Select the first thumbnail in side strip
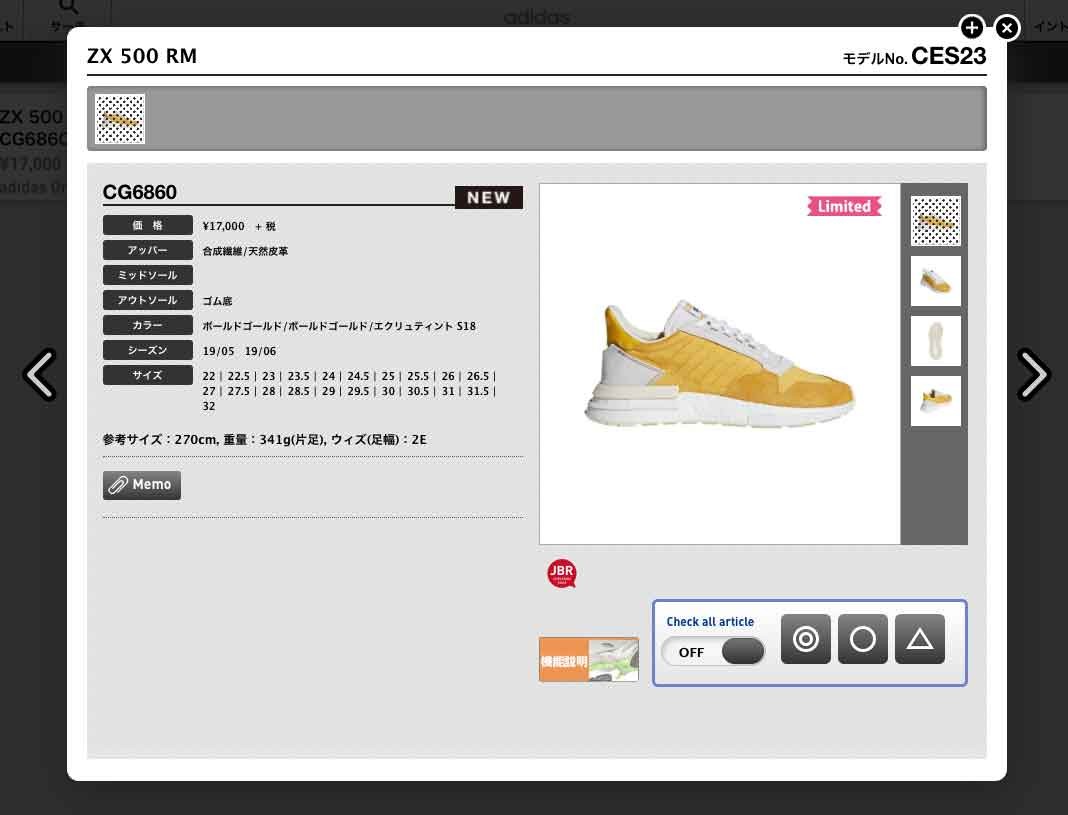 coord(935,221)
